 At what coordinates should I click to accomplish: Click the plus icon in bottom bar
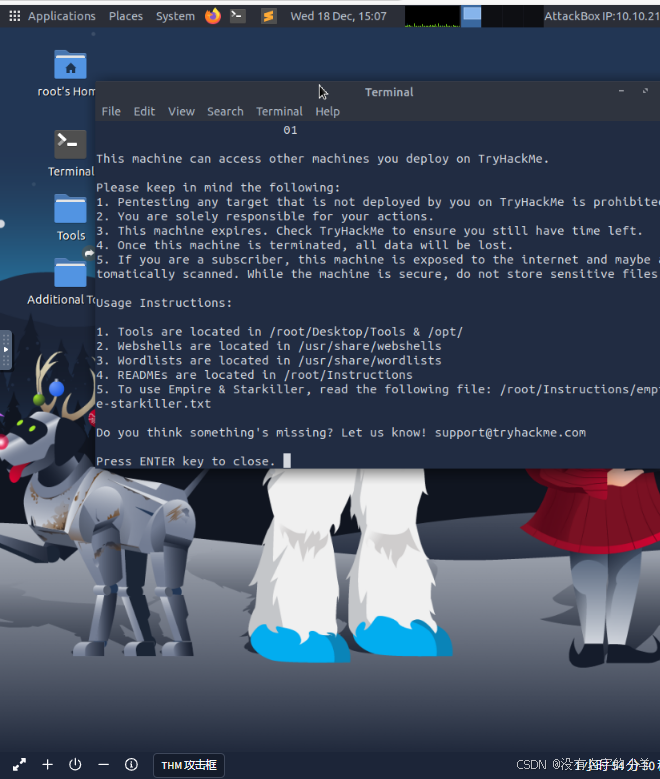[x=48, y=765]
